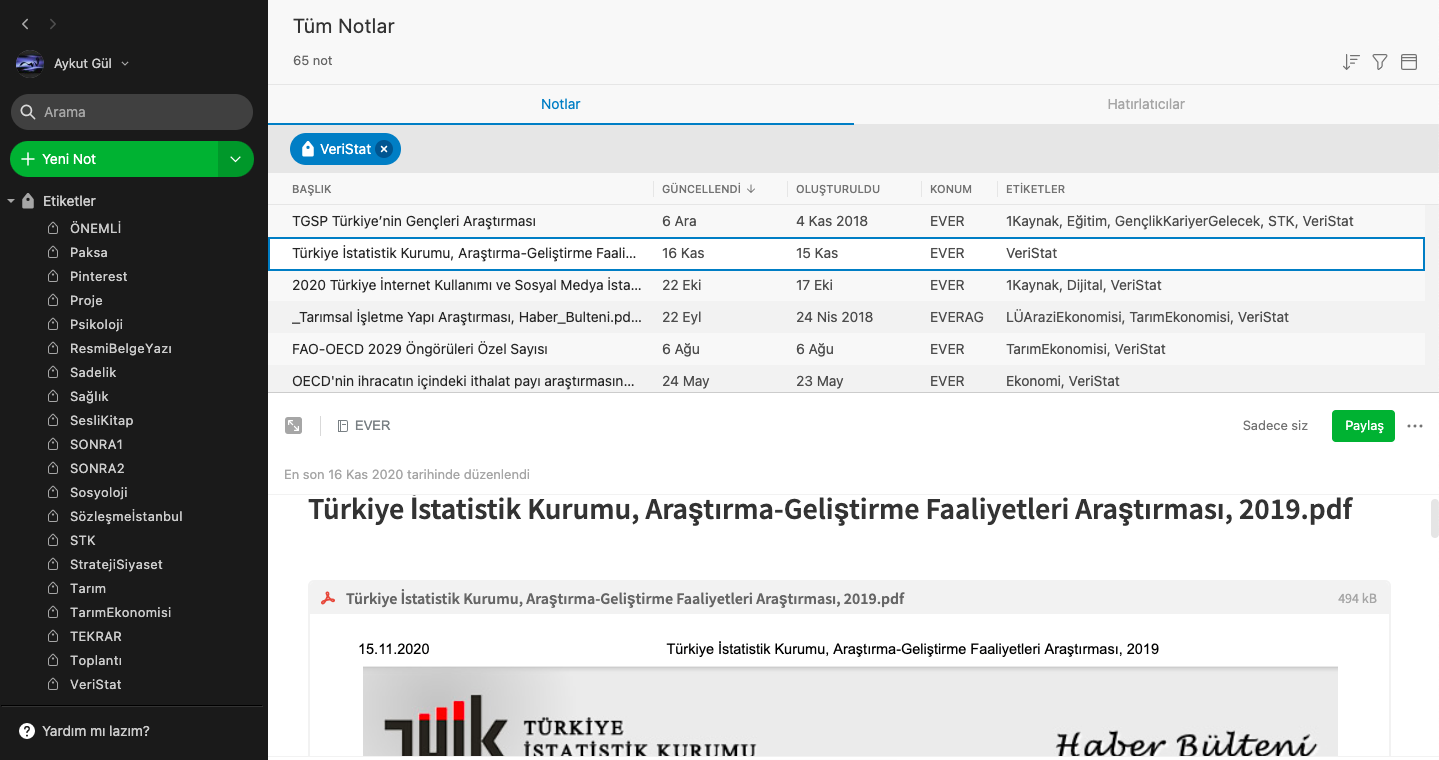Click the ETİKETLER column header
Image resolution: width=1439 pixels, height=760 pixels.
(1035, 189)
